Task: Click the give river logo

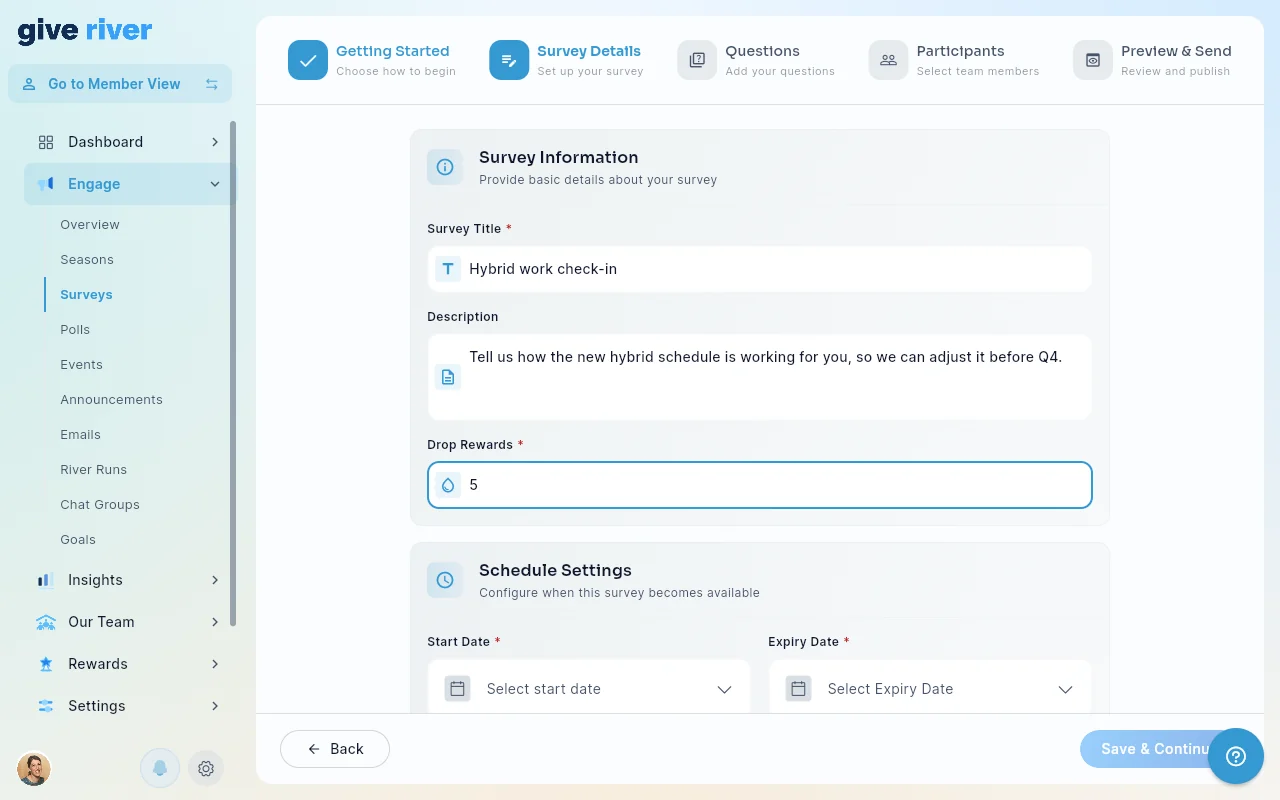Action: coord(85,31)
